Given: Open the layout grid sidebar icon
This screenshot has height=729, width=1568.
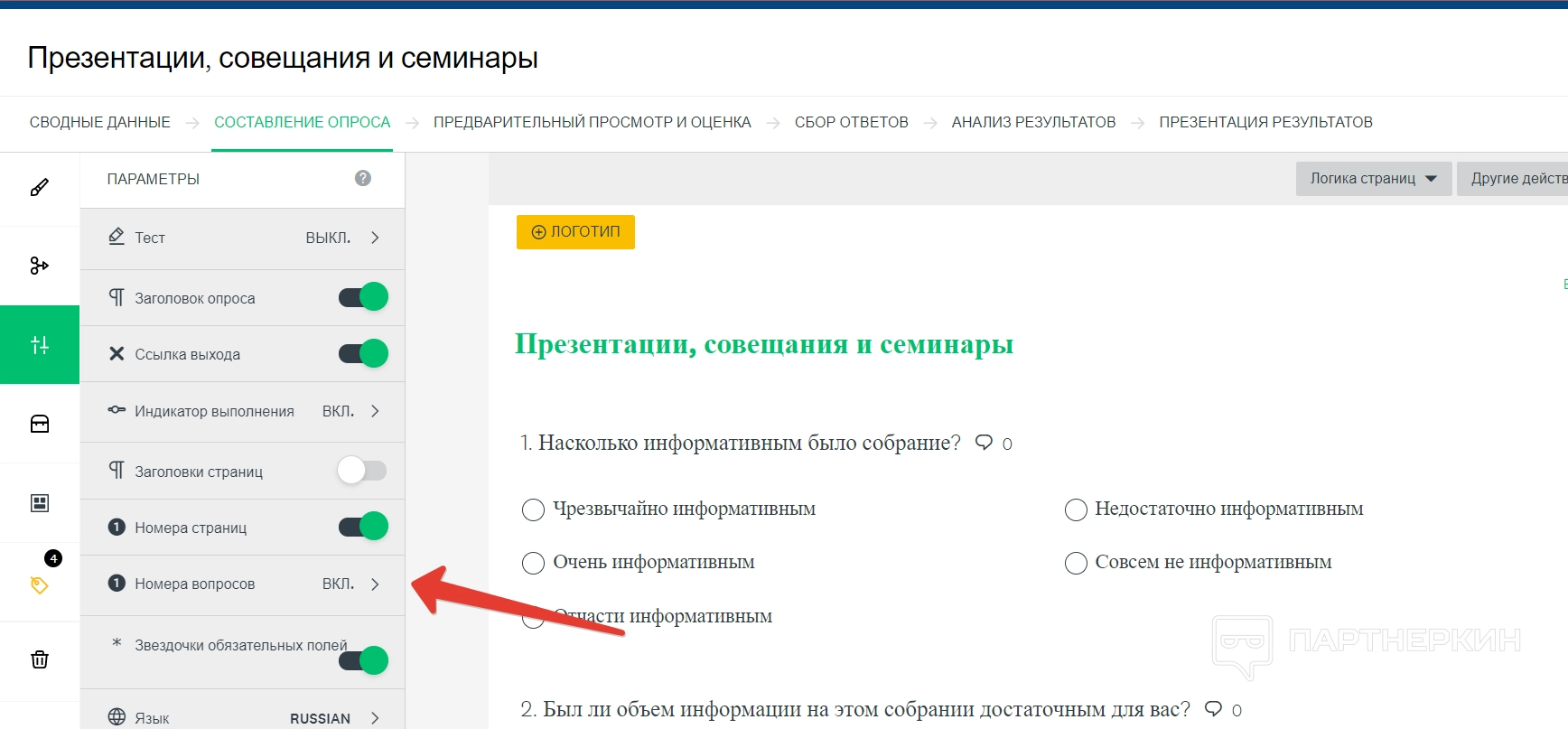Looking at the screenshot, I should pyautogui.click(x=40, y=503).
